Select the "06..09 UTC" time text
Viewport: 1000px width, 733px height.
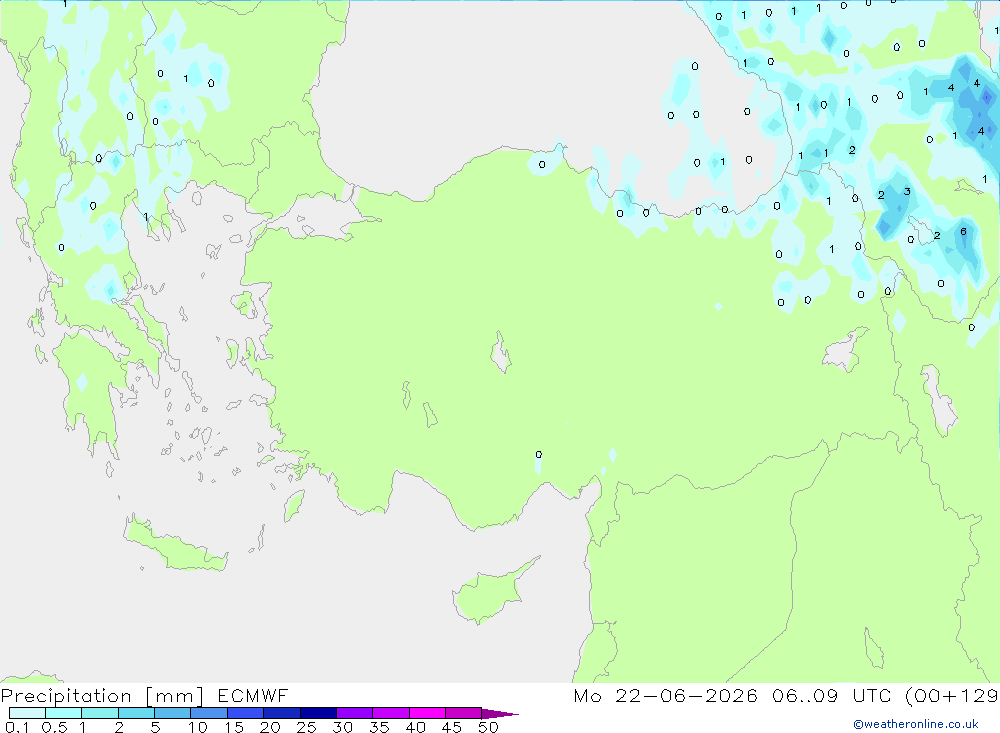[831, 695]
